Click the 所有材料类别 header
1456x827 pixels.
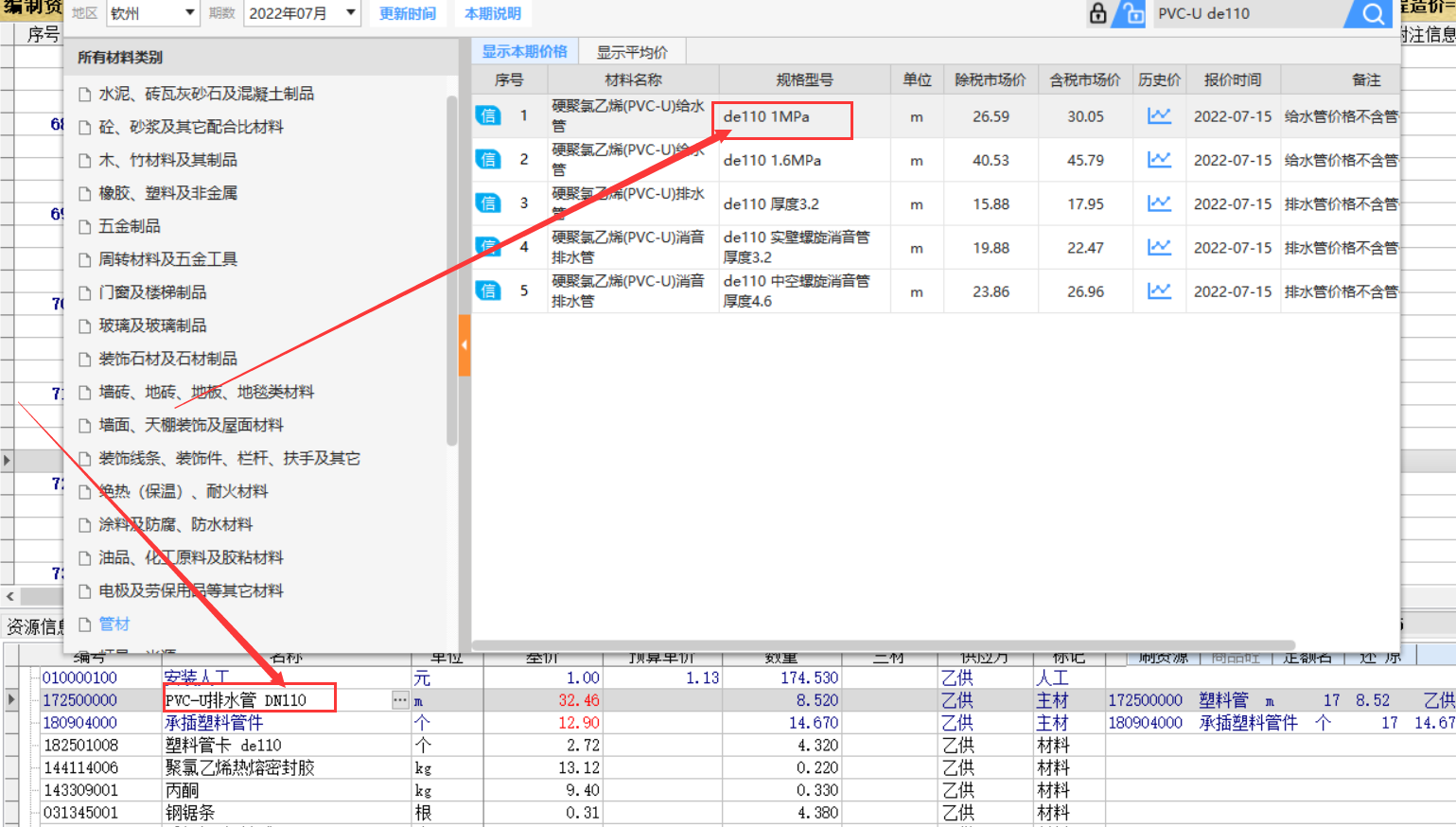click(x=120, y=57)
